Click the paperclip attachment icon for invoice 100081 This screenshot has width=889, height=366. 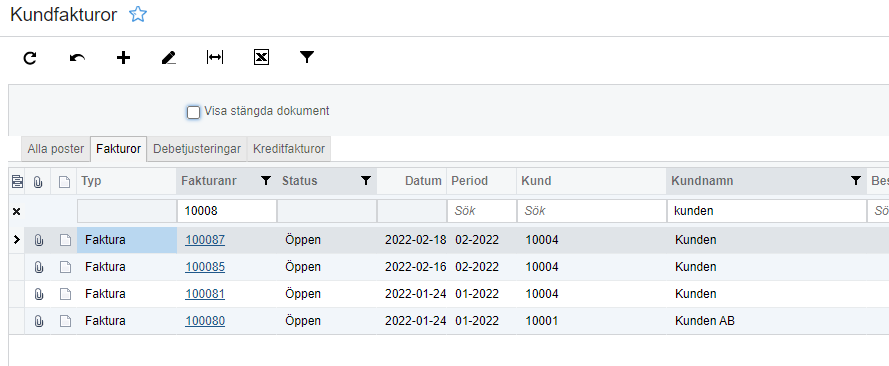point(38,294)
